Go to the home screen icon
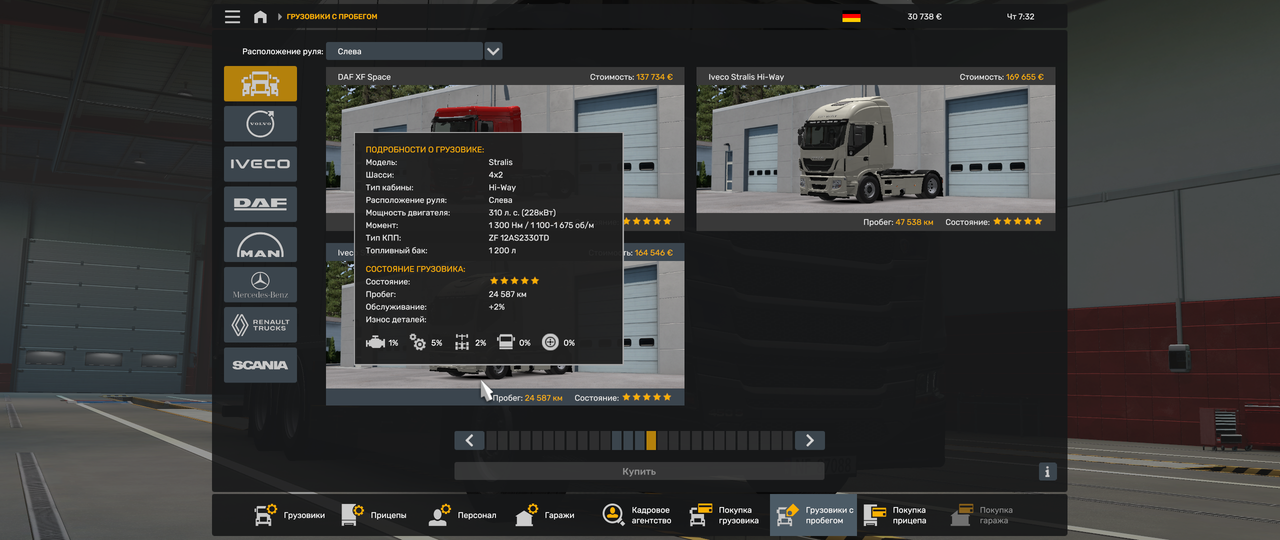This screenshot has width=1280, height=540. (x=260, y=17)
